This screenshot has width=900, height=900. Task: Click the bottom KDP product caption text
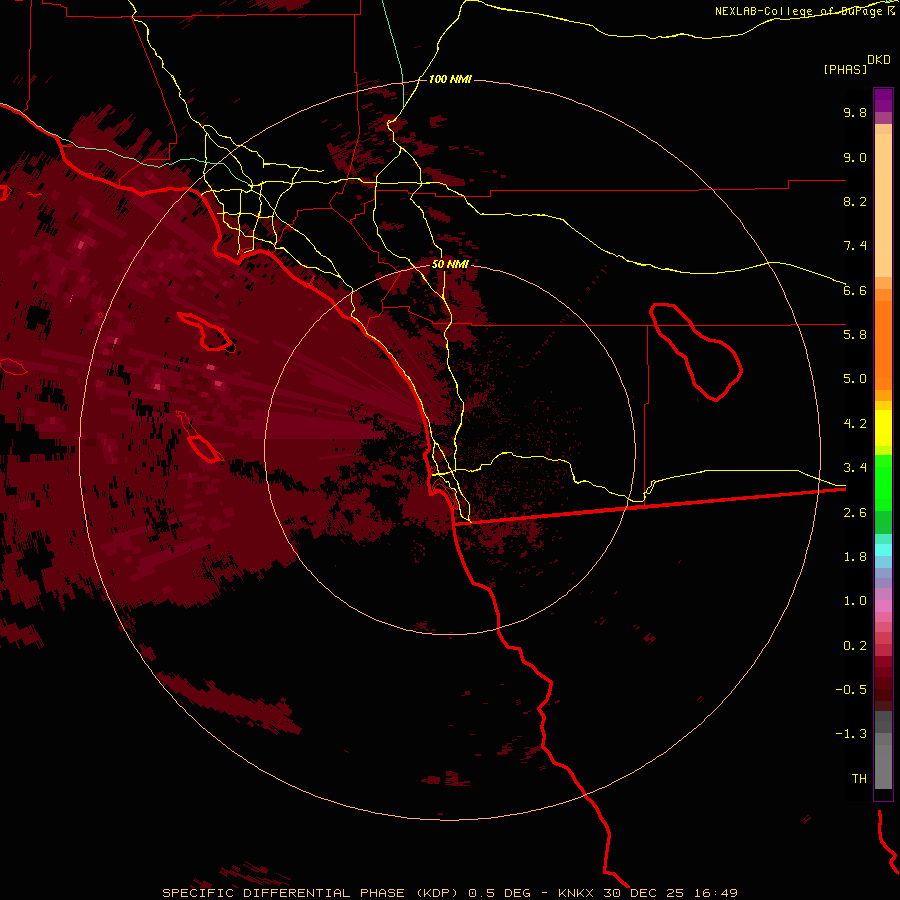pos(449,893)
